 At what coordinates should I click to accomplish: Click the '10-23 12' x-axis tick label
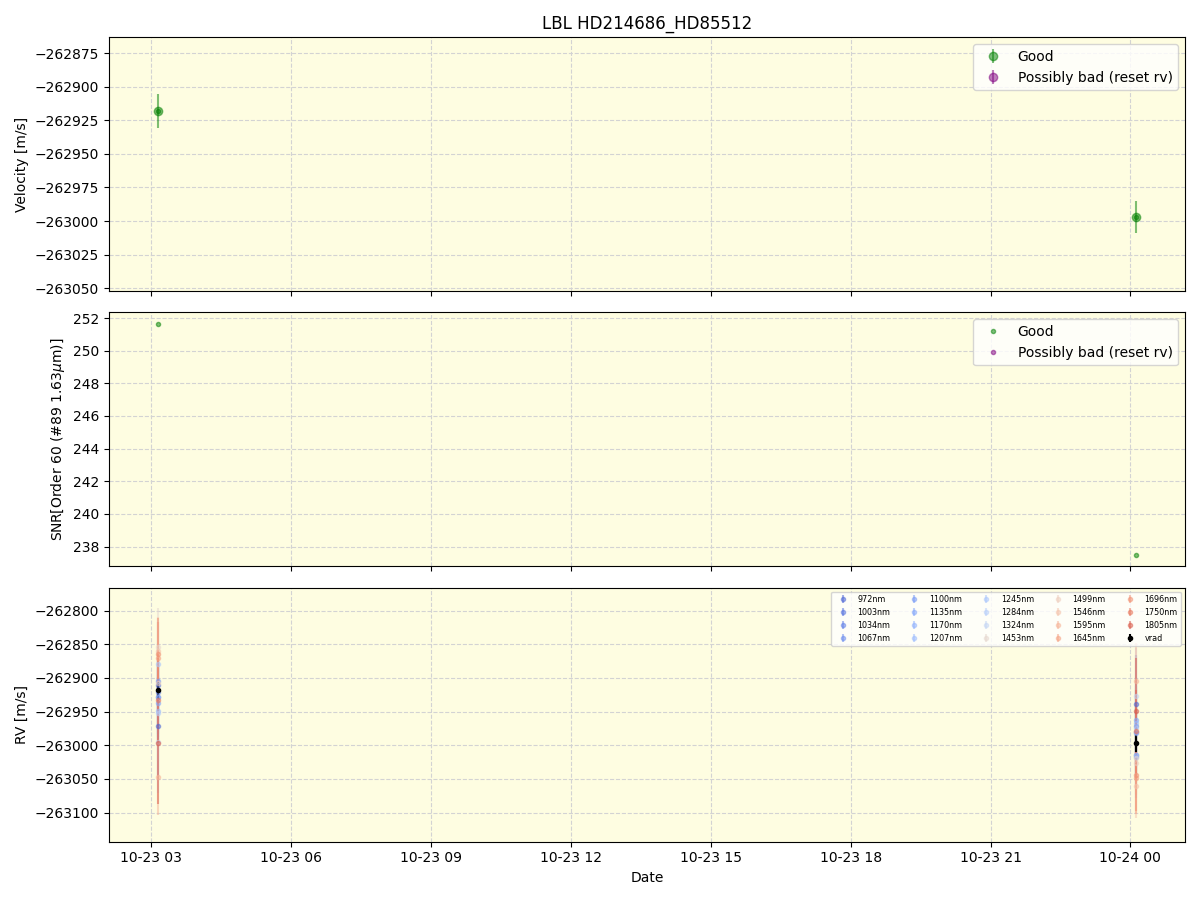pos(571,857)
